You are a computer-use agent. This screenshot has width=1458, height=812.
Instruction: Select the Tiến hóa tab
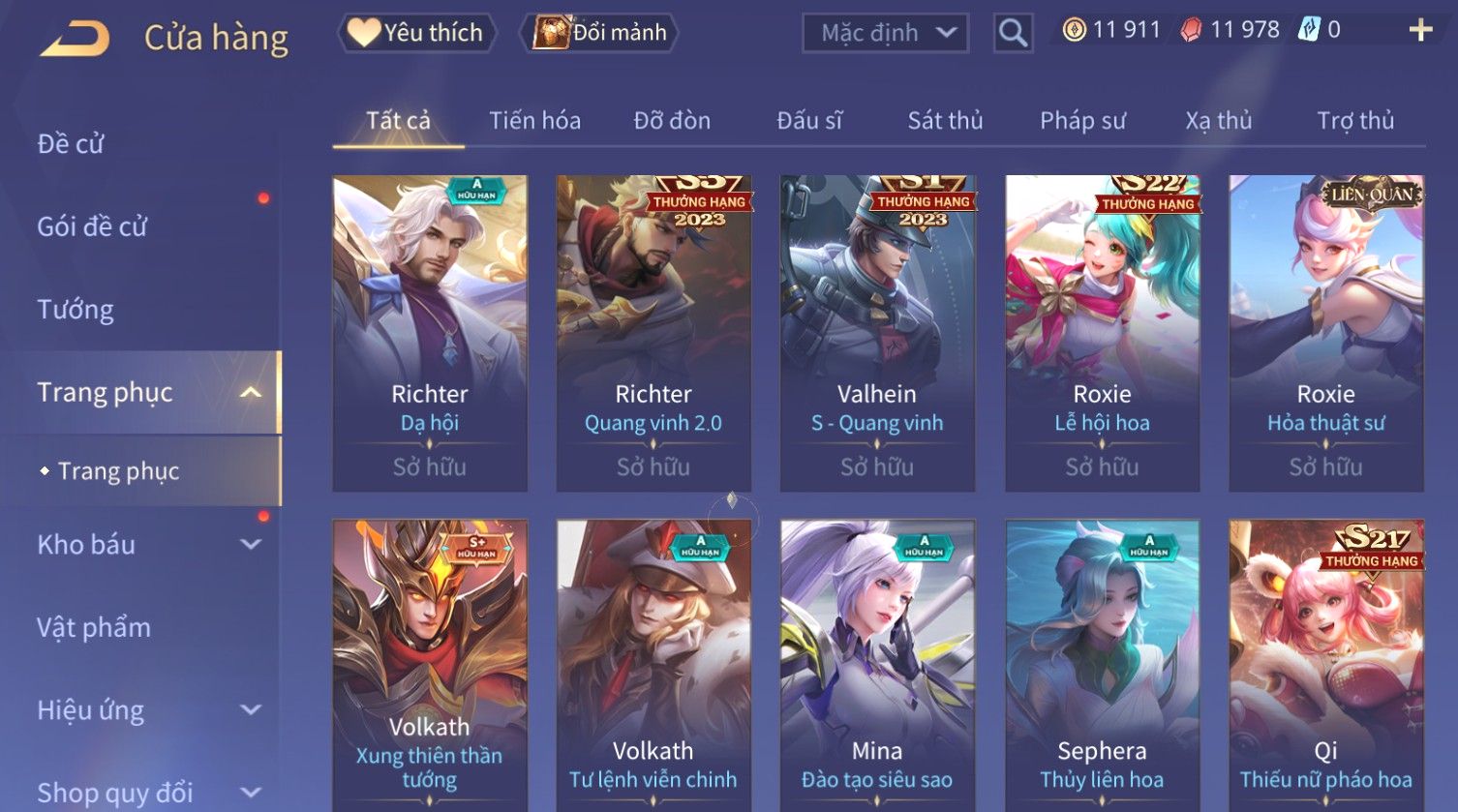point(534,121)
